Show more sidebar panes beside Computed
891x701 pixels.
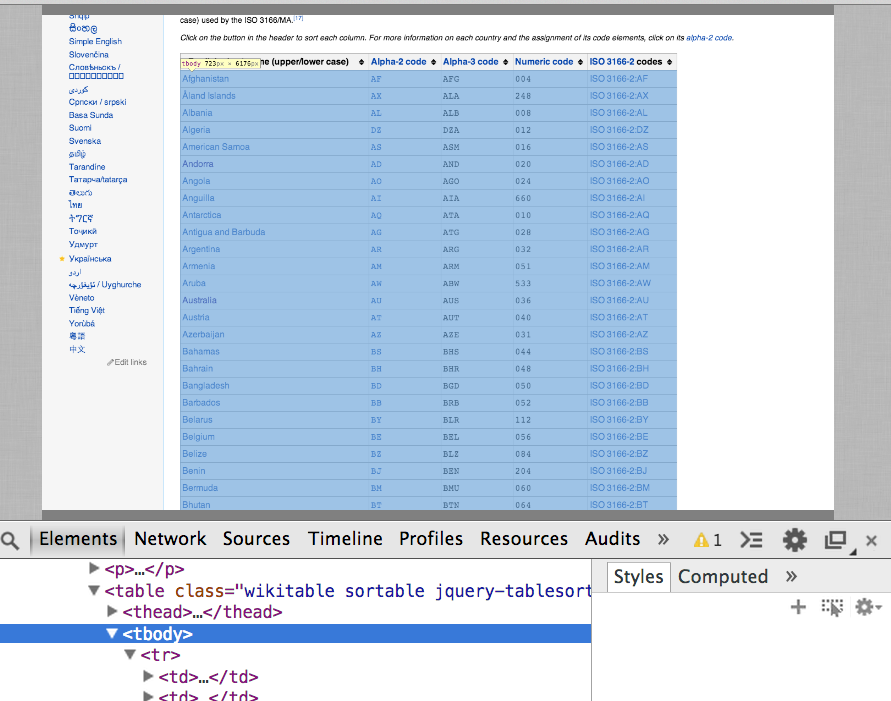791,577
